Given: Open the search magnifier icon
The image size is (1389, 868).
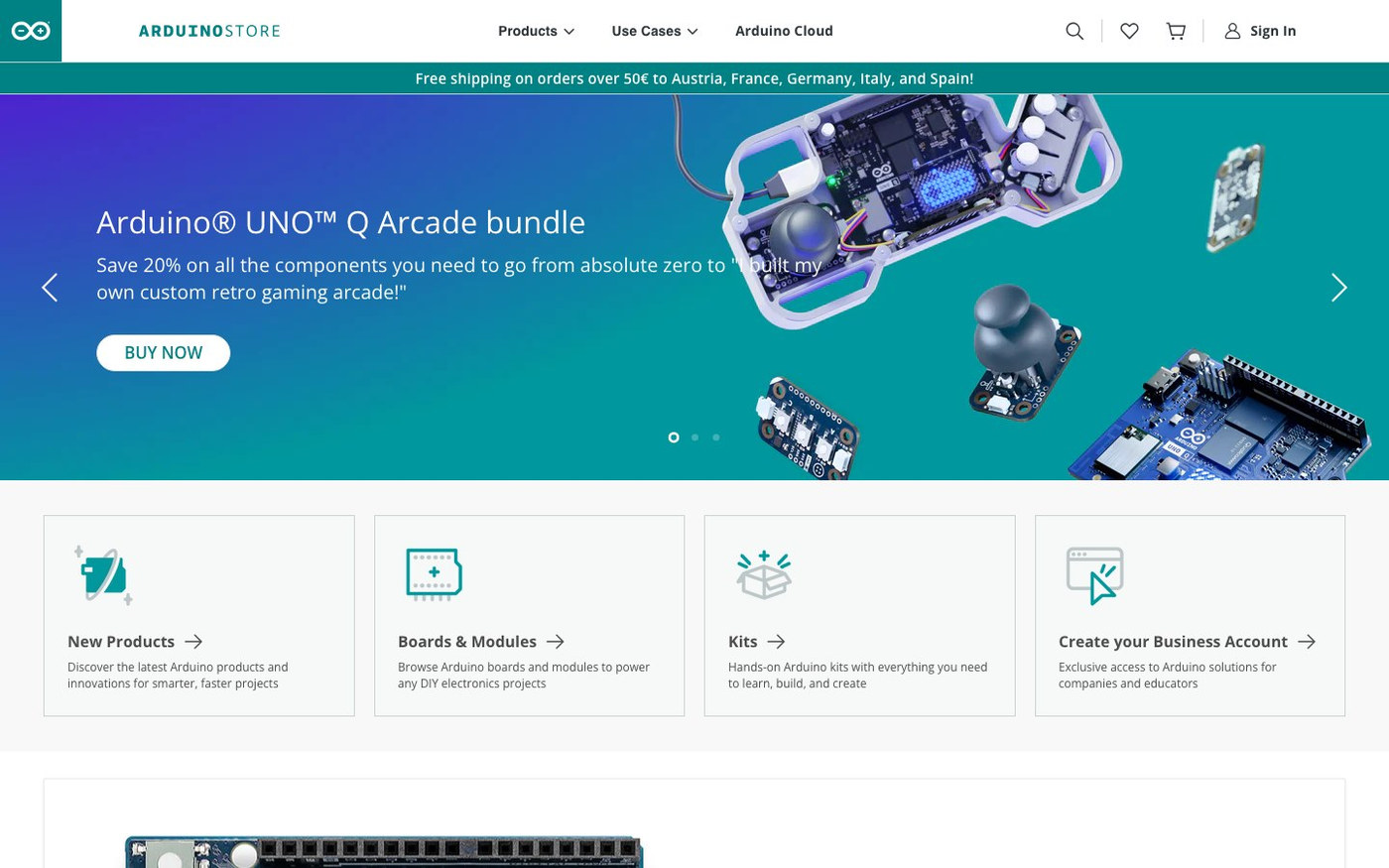Looking at the screenshot, I should tap(1074, 31).
